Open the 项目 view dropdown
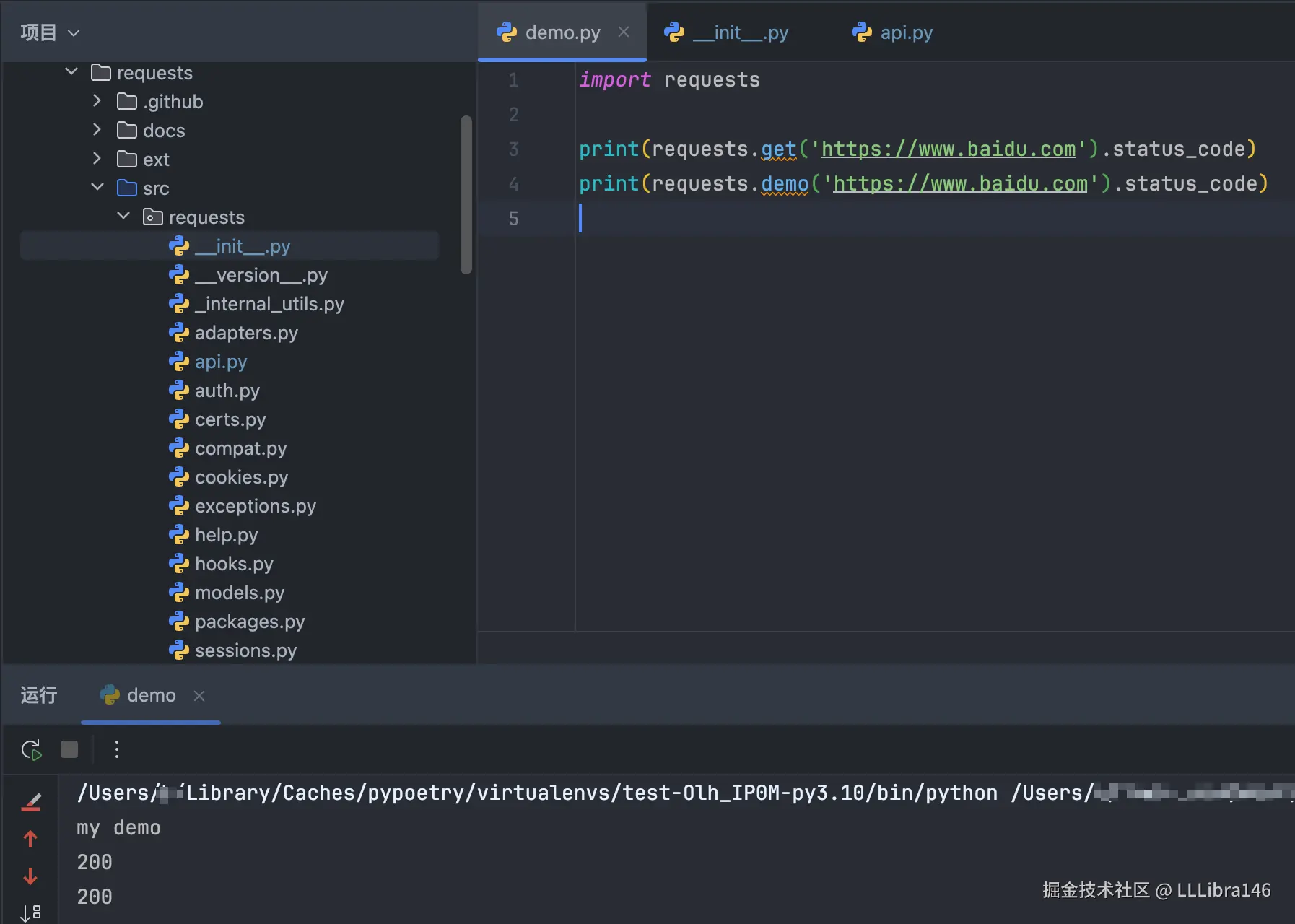 [49, 32]
